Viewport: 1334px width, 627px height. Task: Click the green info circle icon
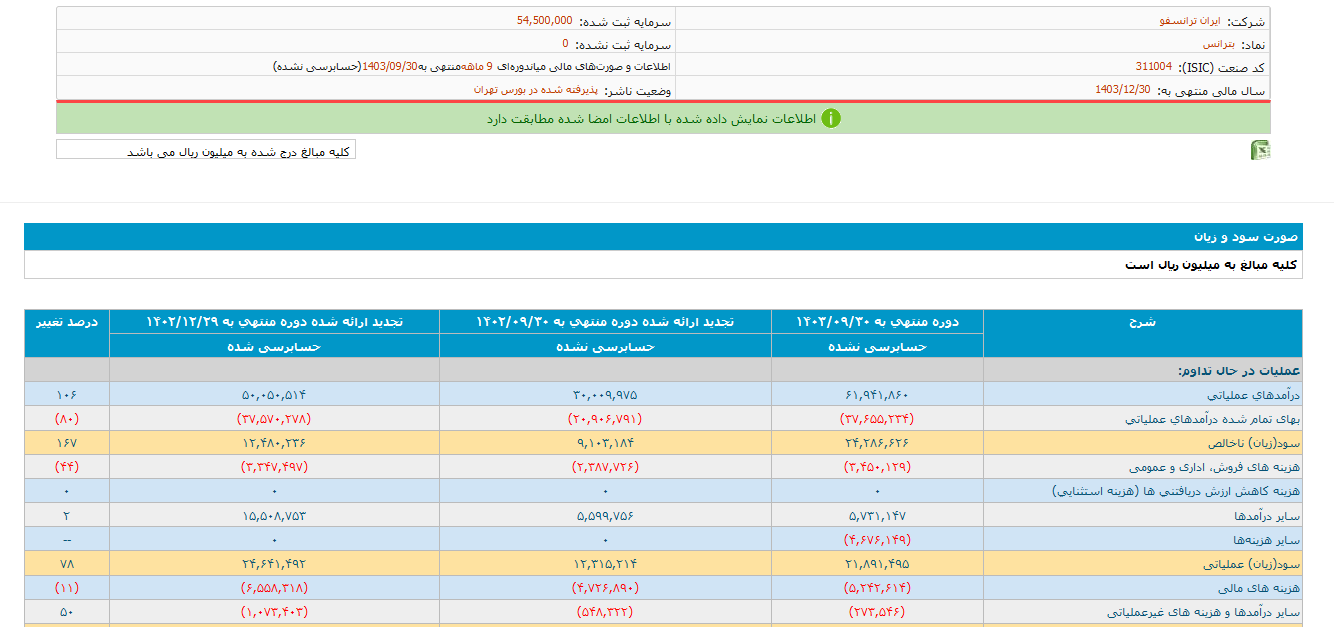(831, 118)
